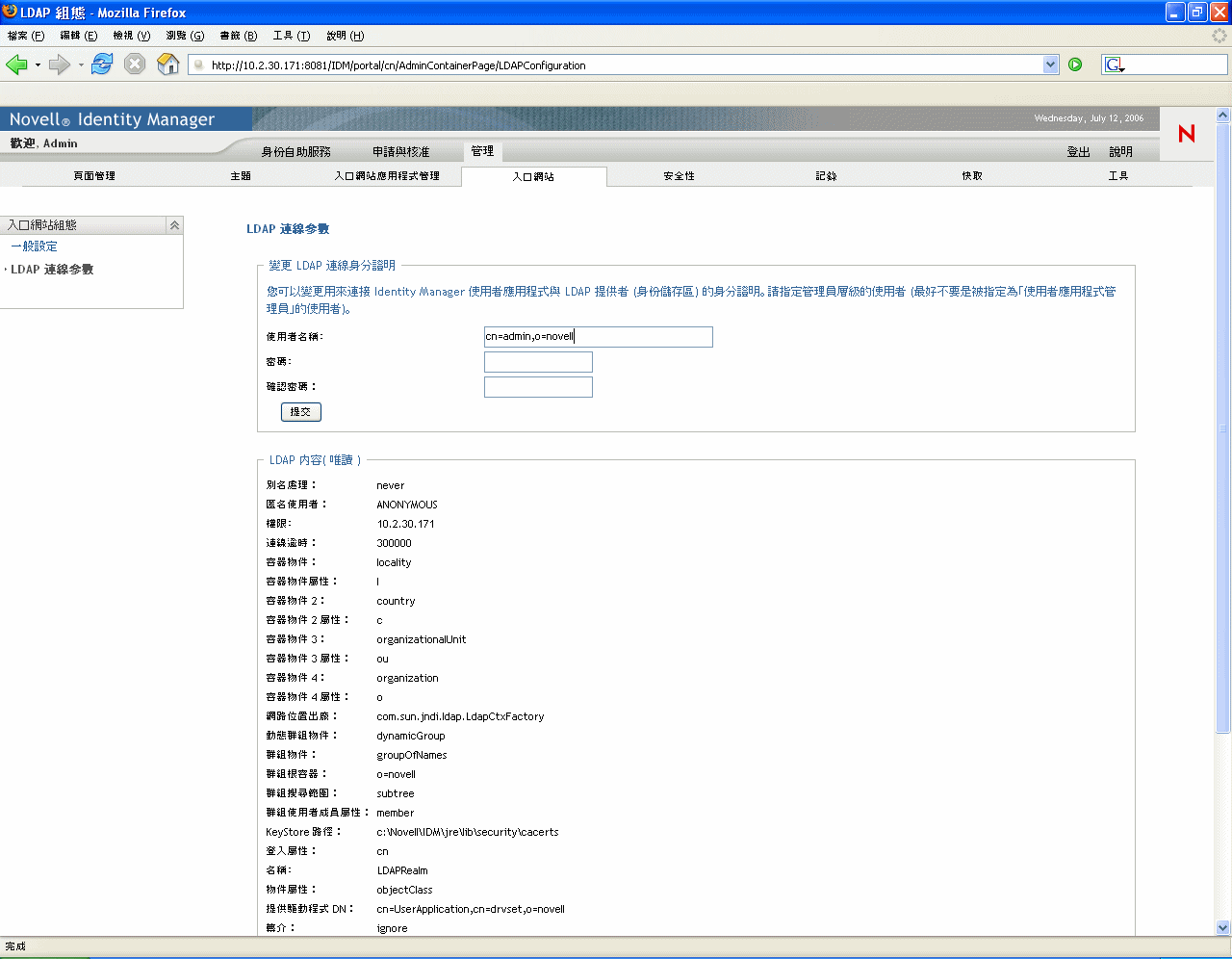The height and width of the screenshot is (959, 1232).
Task: Click the dynamicGroup value
Action: click(411, 736)
